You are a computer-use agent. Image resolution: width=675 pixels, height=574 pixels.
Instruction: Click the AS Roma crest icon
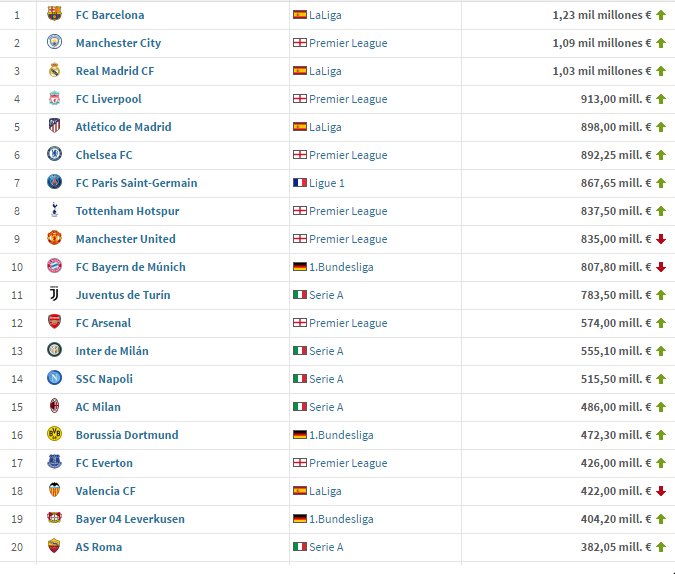coord(54,546)
